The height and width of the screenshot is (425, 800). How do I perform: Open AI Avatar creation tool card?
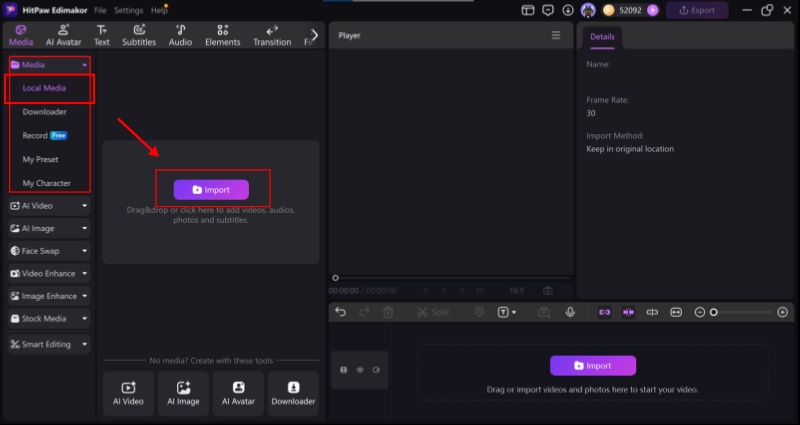point(238,393)
